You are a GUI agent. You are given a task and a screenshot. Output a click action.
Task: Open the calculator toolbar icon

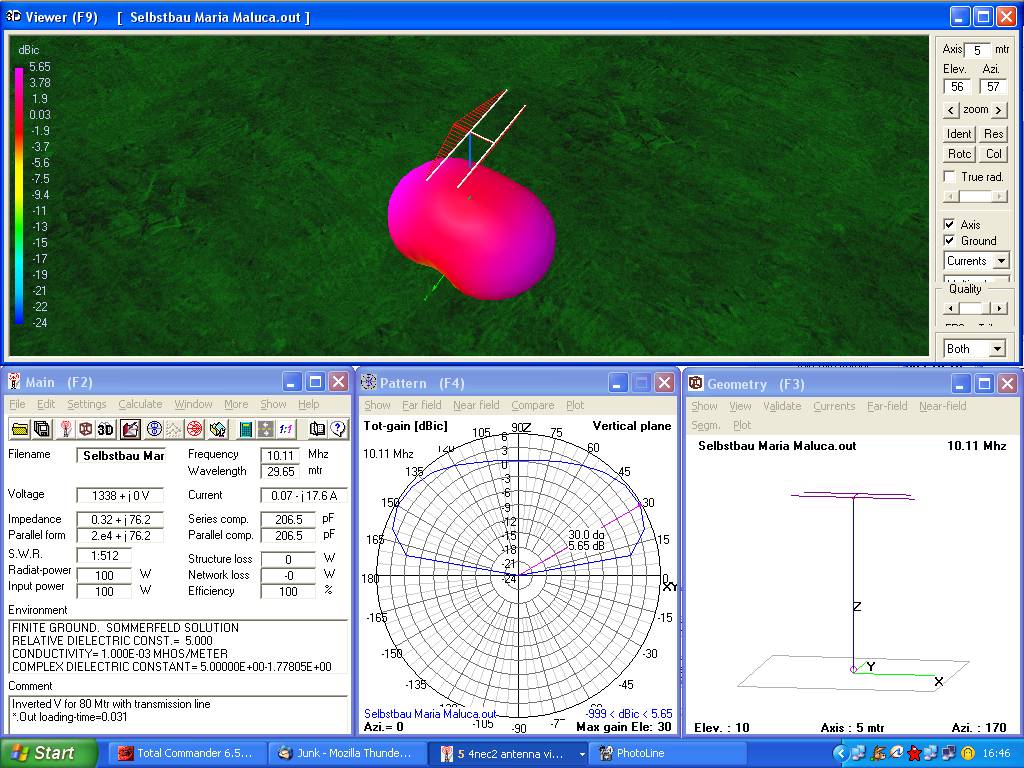(x=245, y=429)
